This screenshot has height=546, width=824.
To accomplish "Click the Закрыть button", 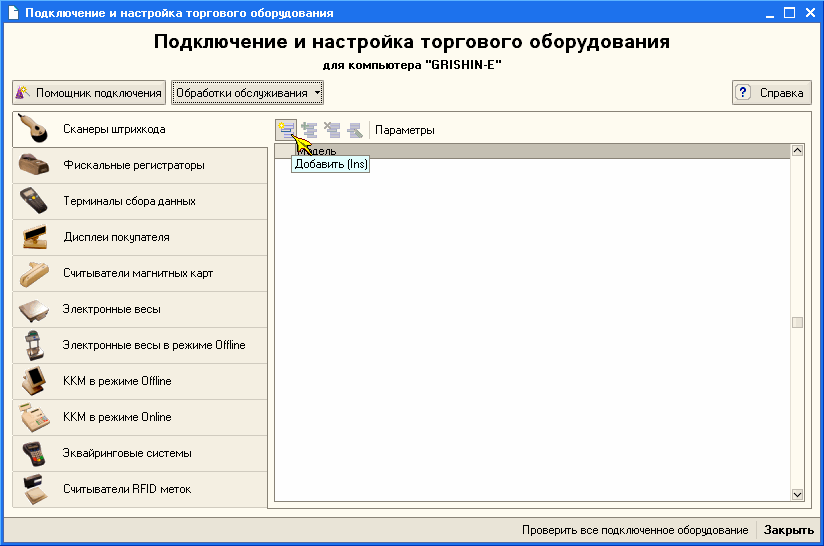I will tap(789, 530).
